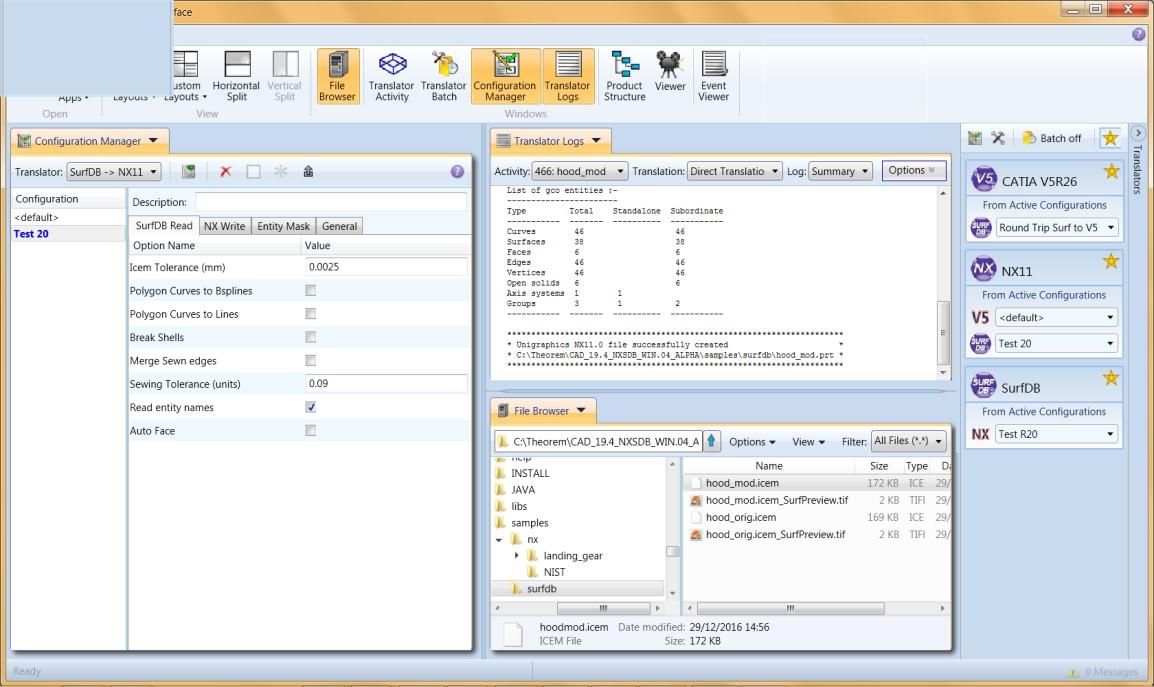Uncheck Read entity names checkbox
Viewport: 1154px width, 687px height.
(311, 407)
